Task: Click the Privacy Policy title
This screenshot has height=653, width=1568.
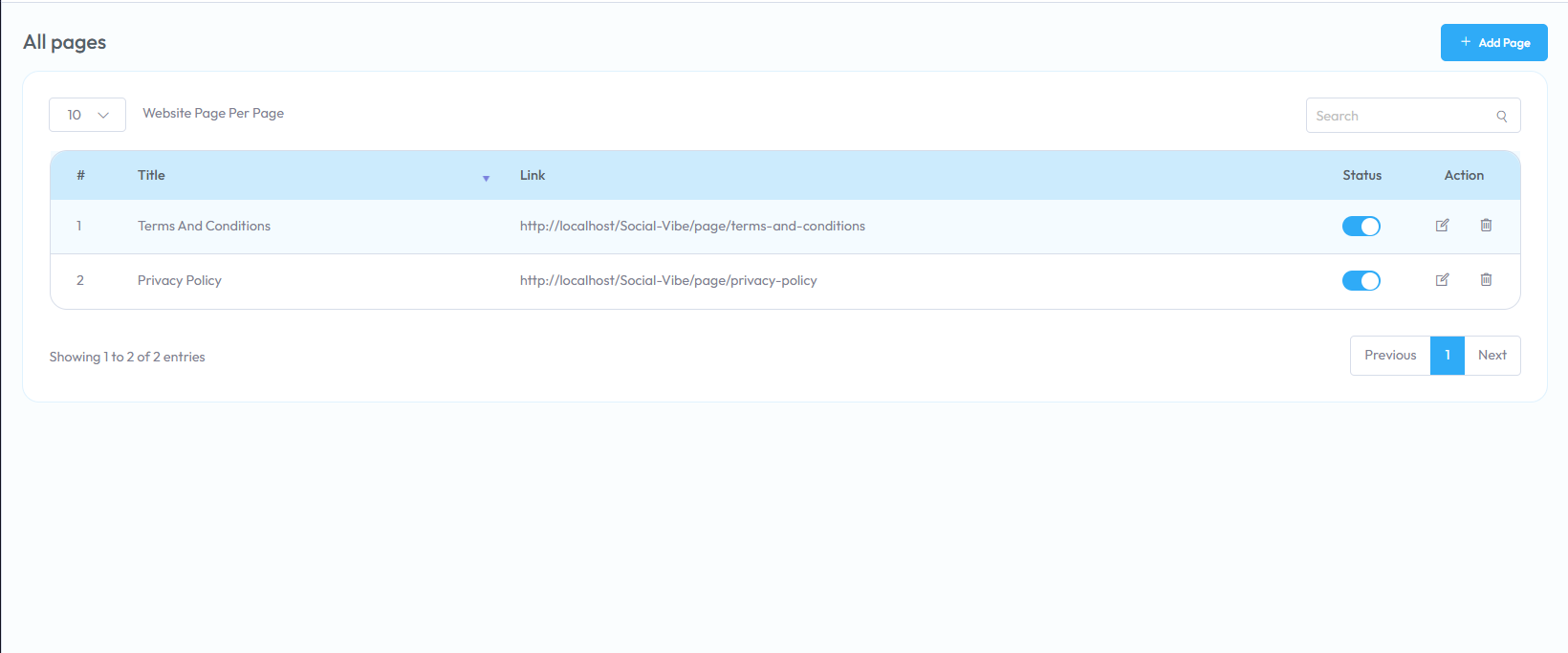Action: 179,280
